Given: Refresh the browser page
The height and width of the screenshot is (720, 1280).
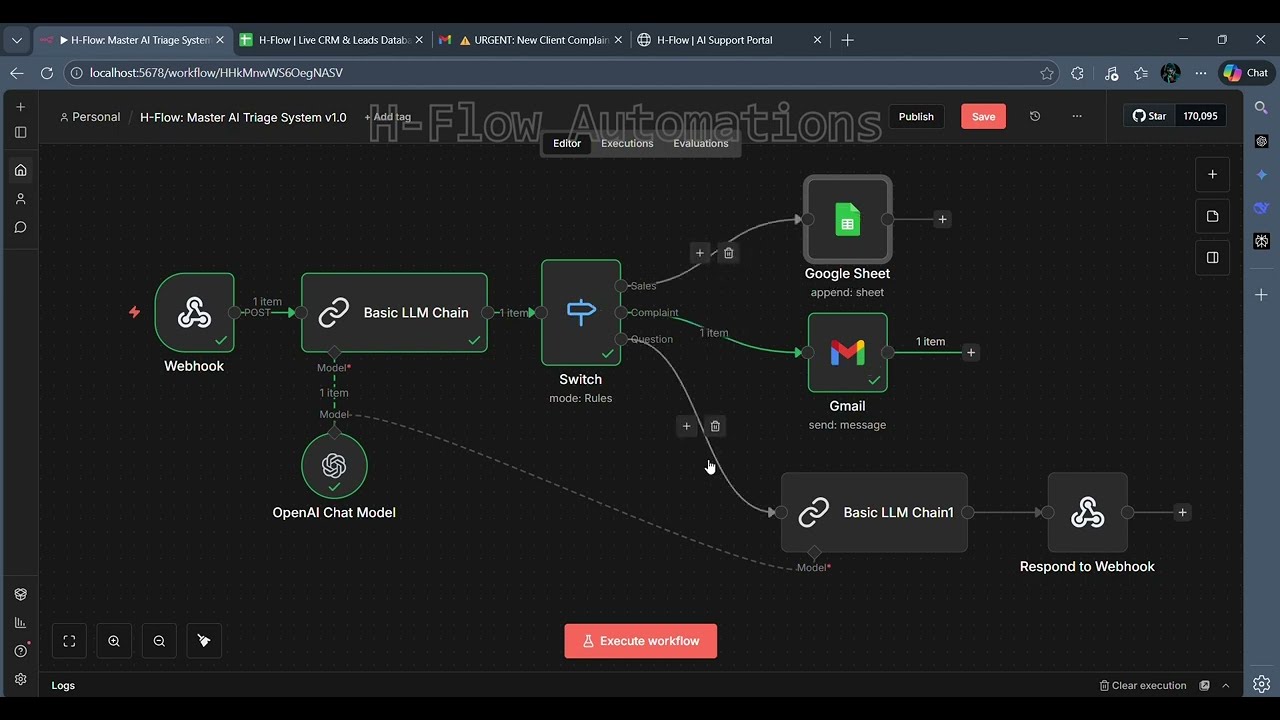Looking at the screenshot, I should (x=46, y=73).
